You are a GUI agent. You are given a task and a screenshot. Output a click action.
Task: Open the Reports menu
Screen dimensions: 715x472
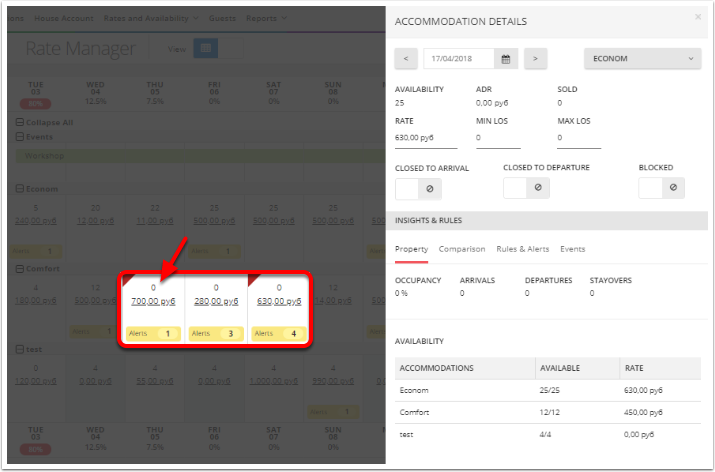pyautogui.click(x=266, y=18)
